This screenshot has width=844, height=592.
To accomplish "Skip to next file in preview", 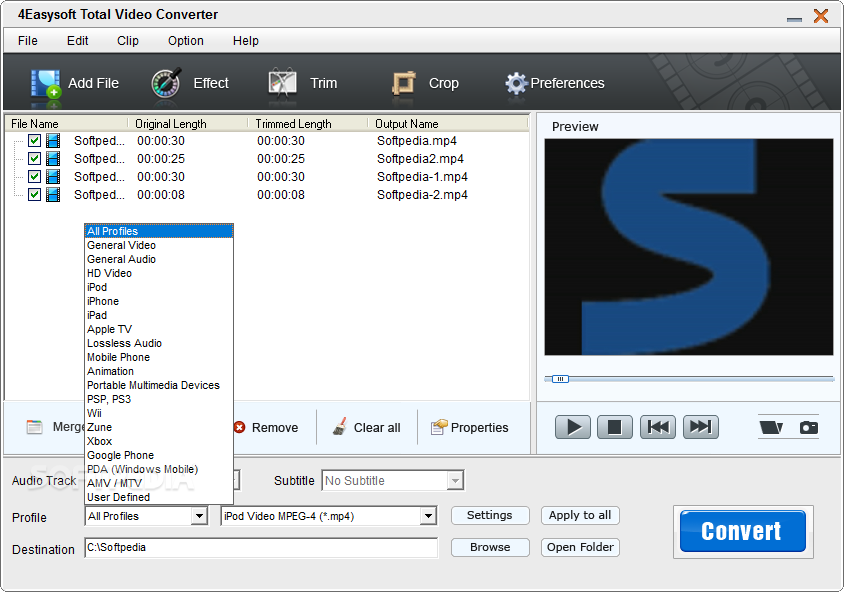I will (701, 427).
